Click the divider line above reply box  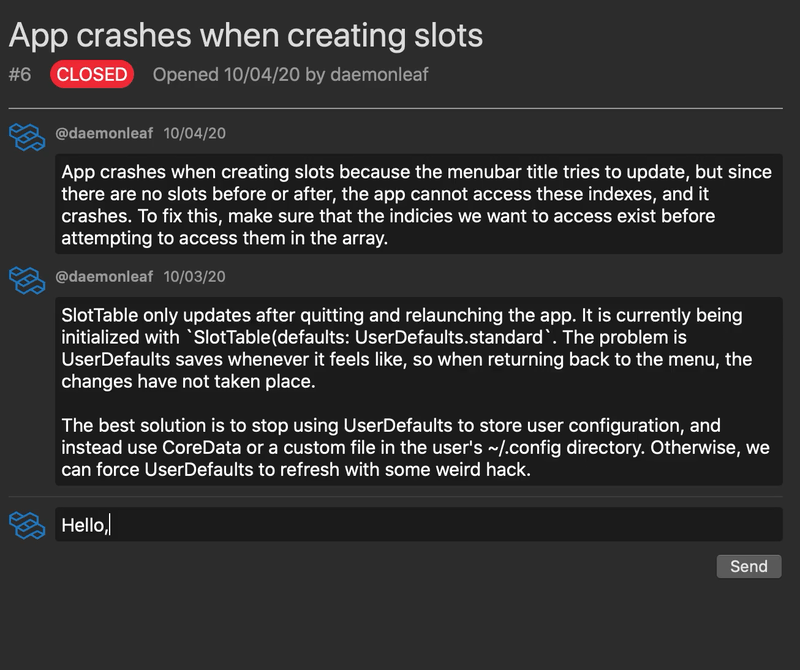(x=395, y=497)
